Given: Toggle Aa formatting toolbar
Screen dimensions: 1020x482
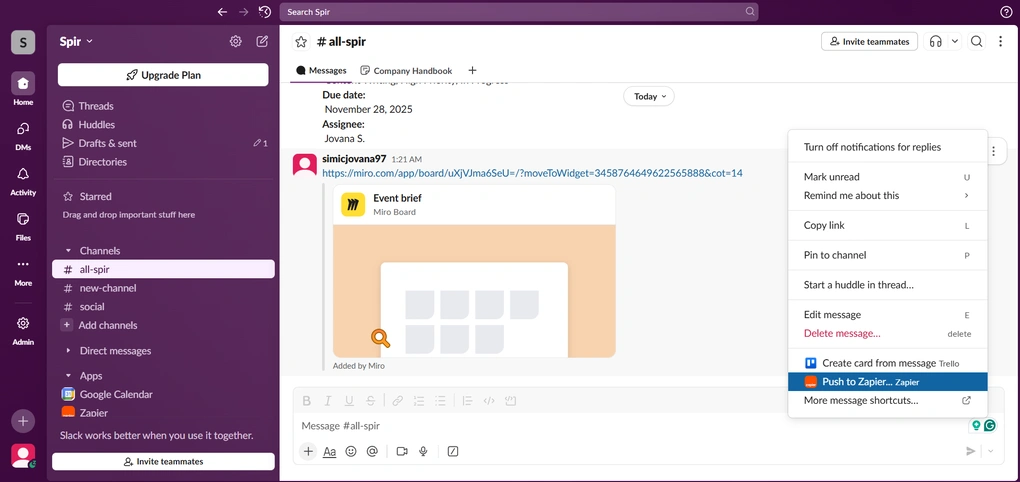Looking at the screenshot, I should [x=330, y=451].
